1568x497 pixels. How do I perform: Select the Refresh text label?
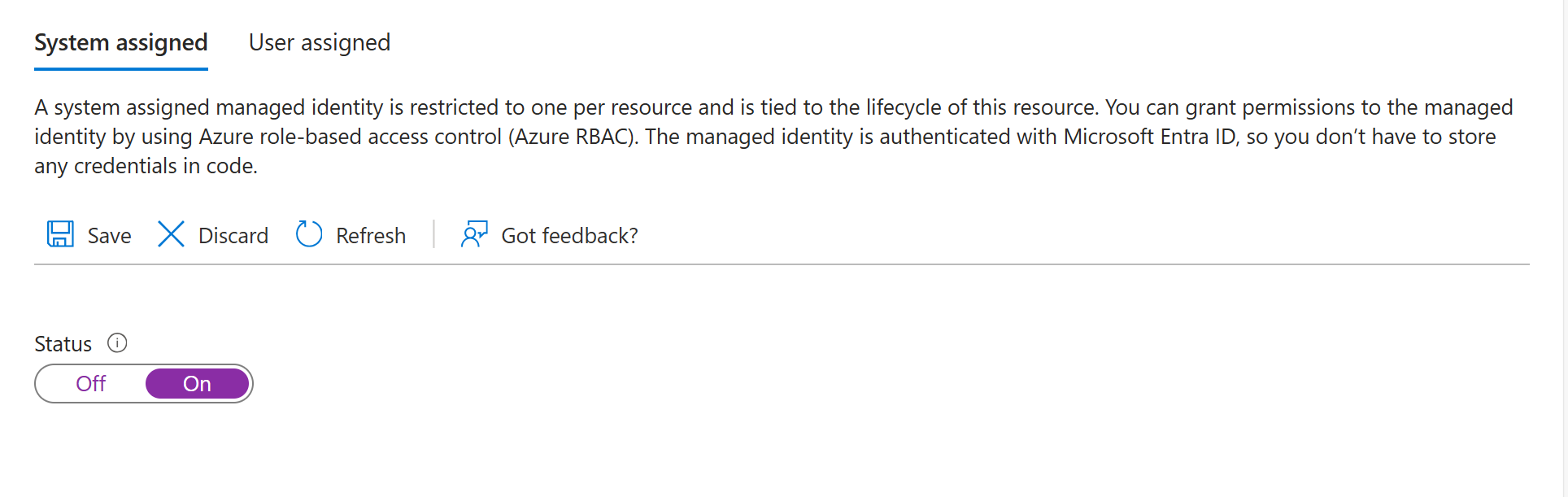pos(371,236)
